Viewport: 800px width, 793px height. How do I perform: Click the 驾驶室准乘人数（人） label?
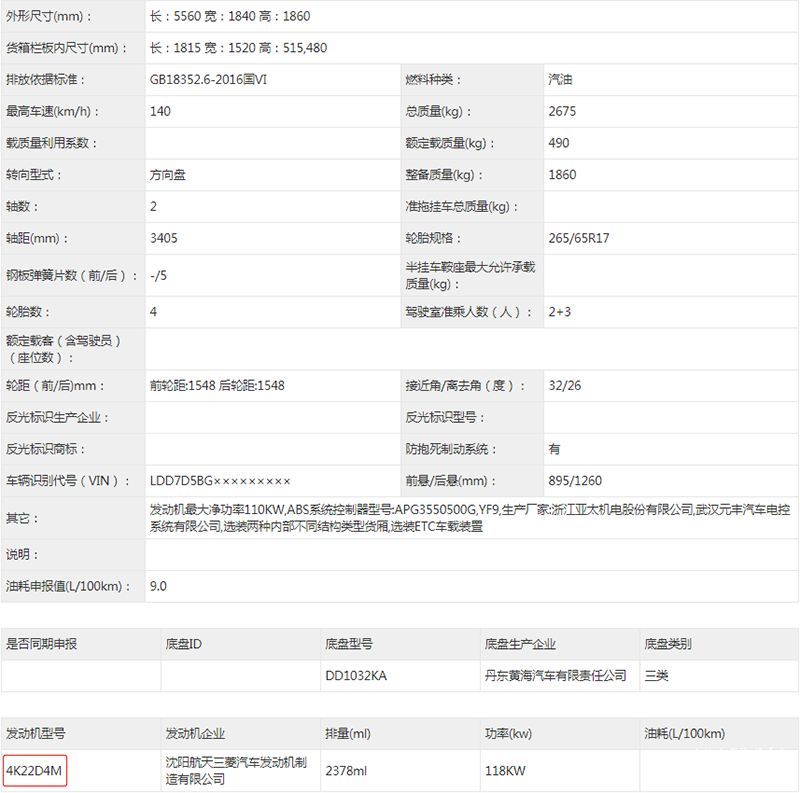click(x=469, y=312)
